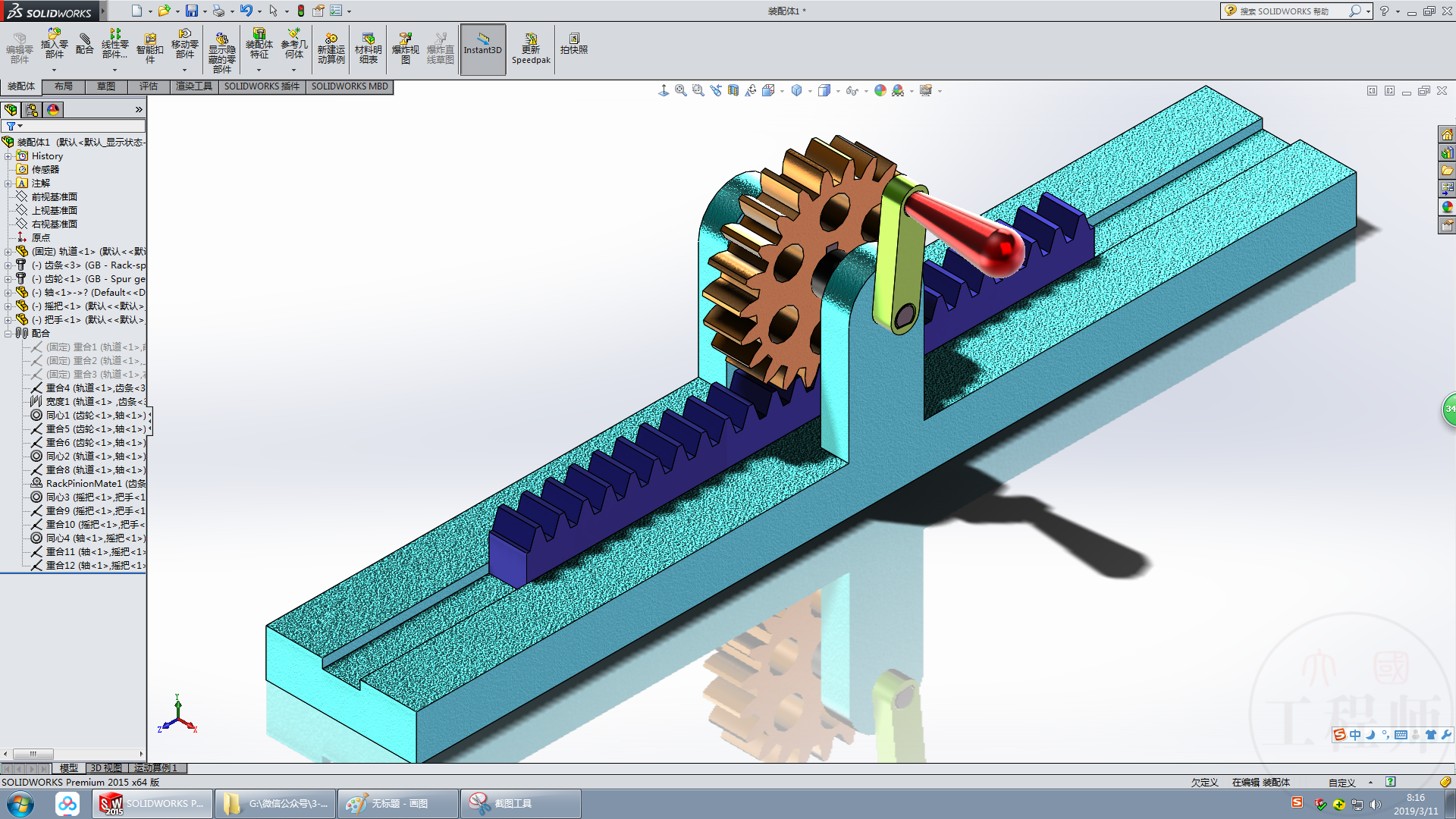Select the 运动算例 1 bottom tab

[155, 768]
